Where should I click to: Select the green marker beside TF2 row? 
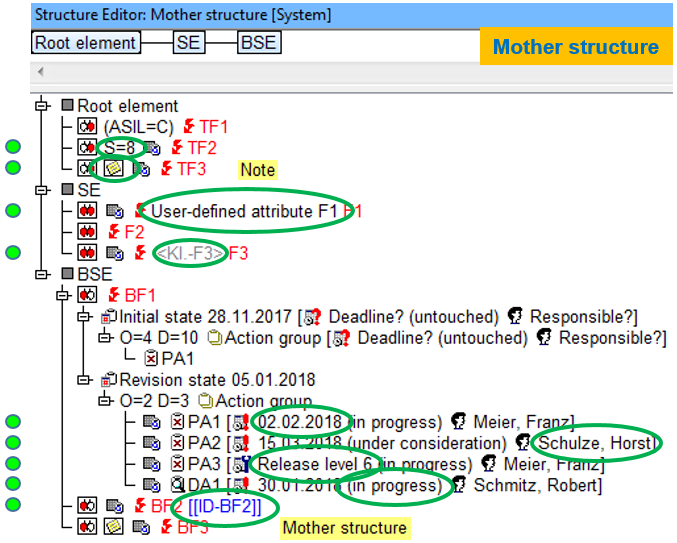[13, 148]
